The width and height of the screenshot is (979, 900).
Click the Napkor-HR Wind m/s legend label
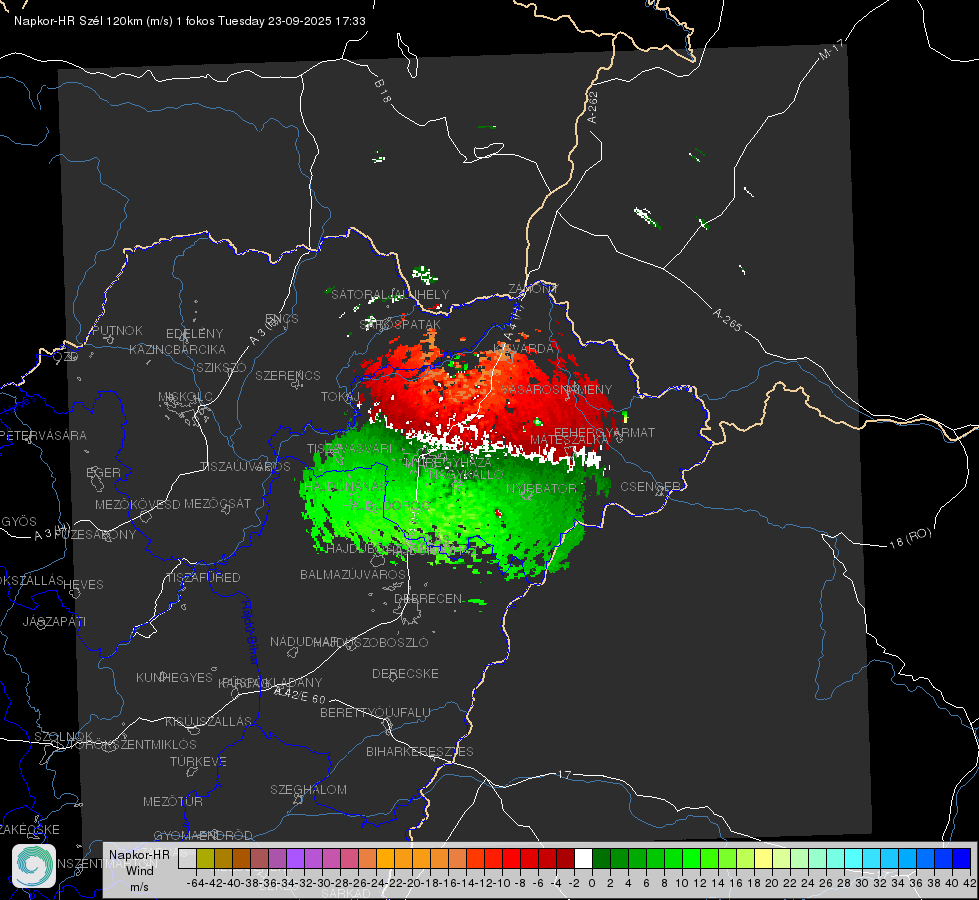click(x=139, y=871)
